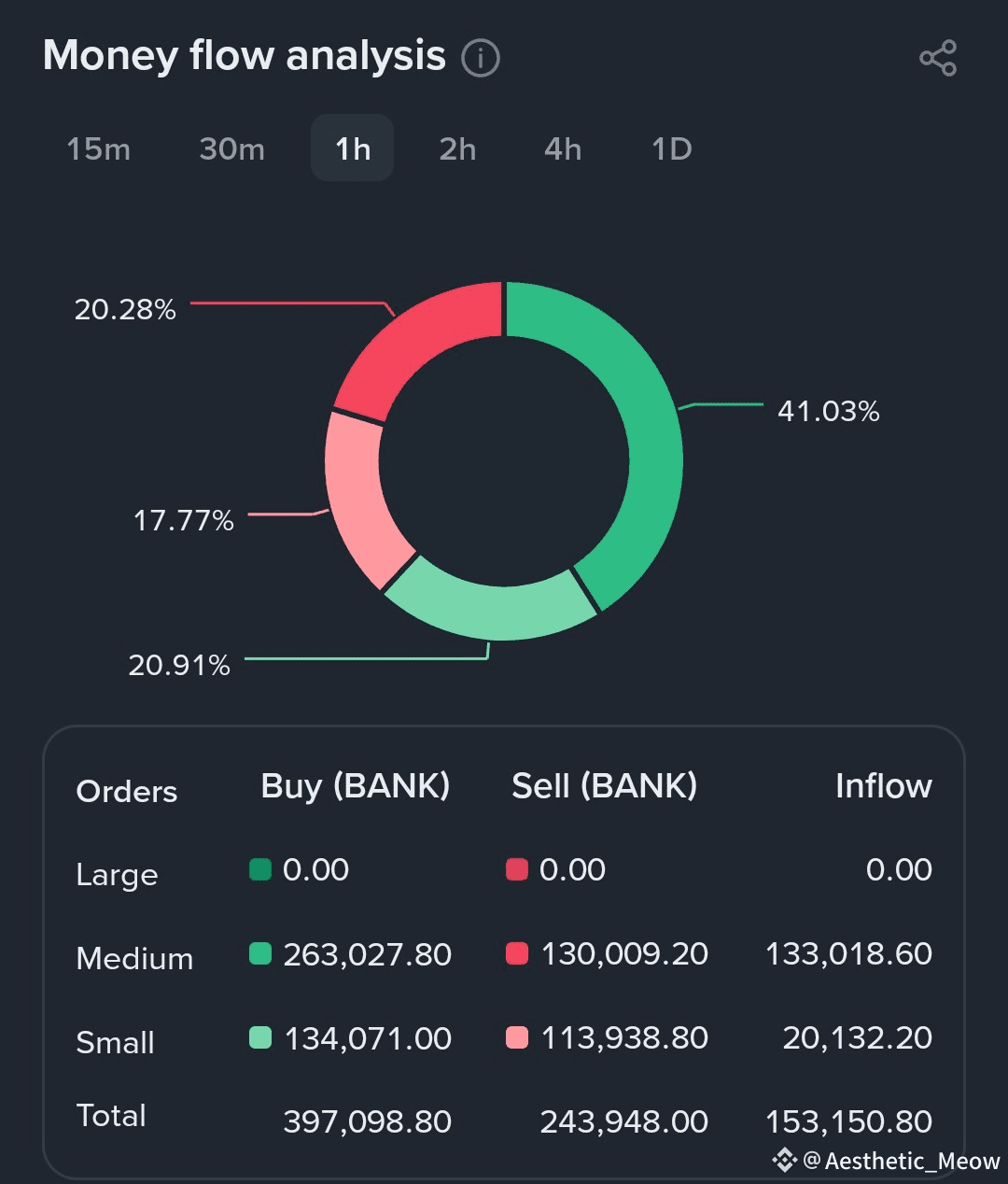Switch to the 30m timeframe
This screenshot has width=1008, height=1184.
232,149
